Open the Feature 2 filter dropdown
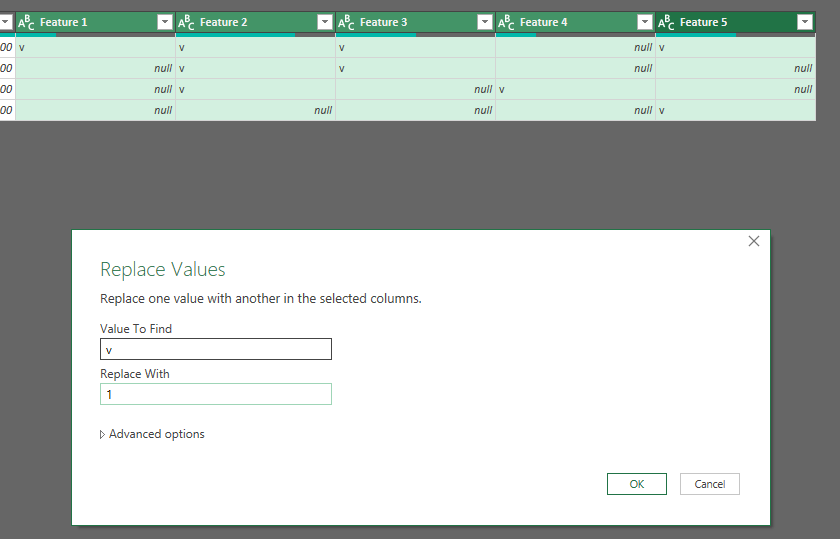 (325, 22)
